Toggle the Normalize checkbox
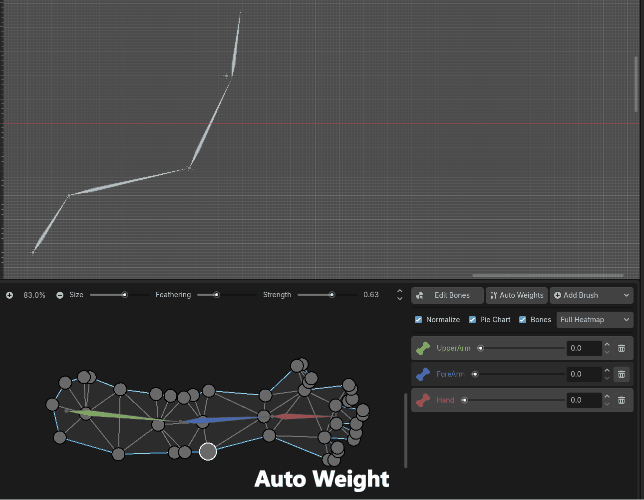The width and height of the screenshot is (644, 500). 418,320
